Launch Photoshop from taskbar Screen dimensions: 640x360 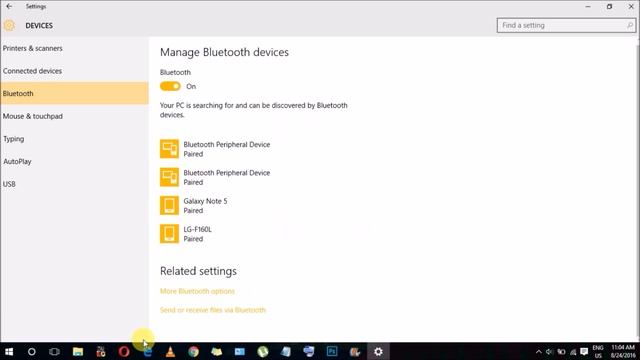click(x=332, y=351)
